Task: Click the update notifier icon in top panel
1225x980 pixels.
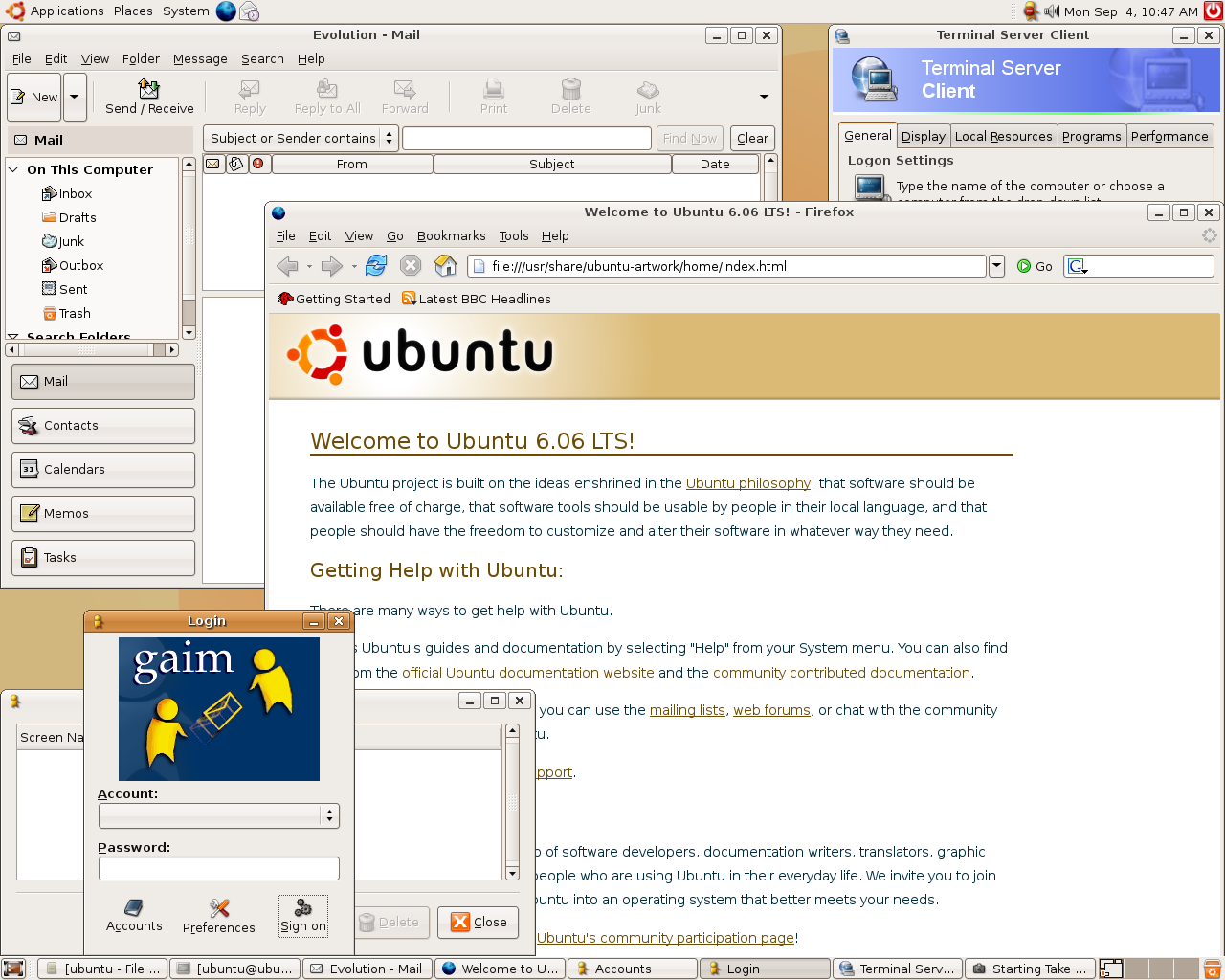Action: [x=1031, y=11]
